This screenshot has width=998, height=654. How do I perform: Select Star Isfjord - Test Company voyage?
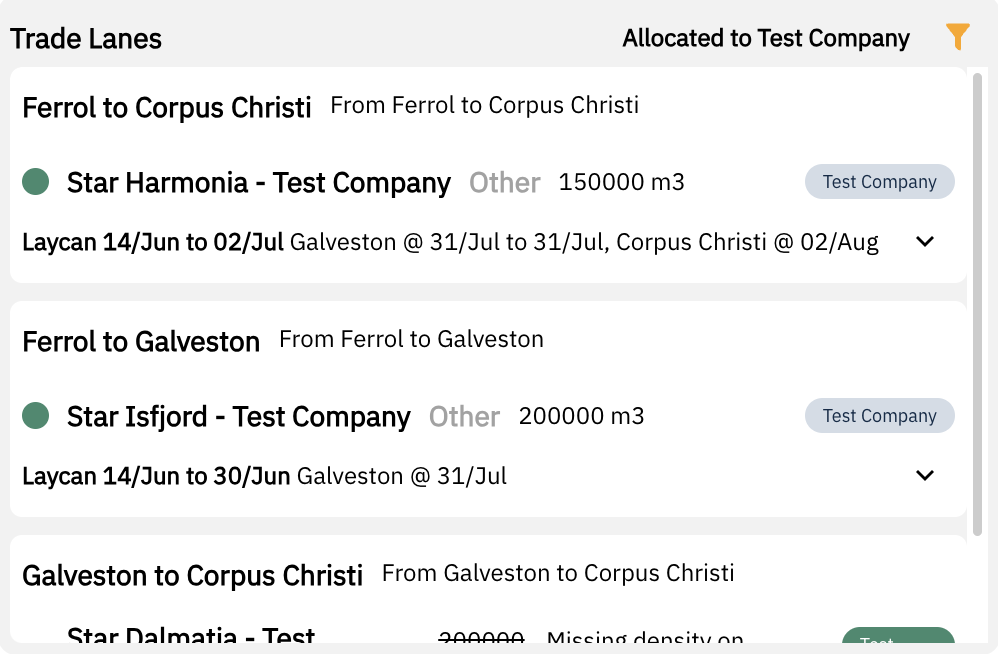238,417
